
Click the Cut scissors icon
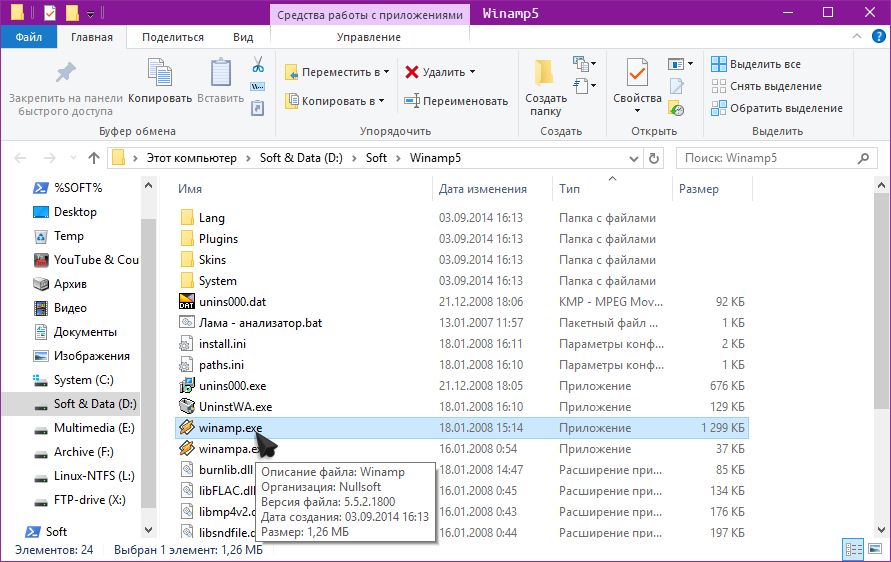point(258,64)
